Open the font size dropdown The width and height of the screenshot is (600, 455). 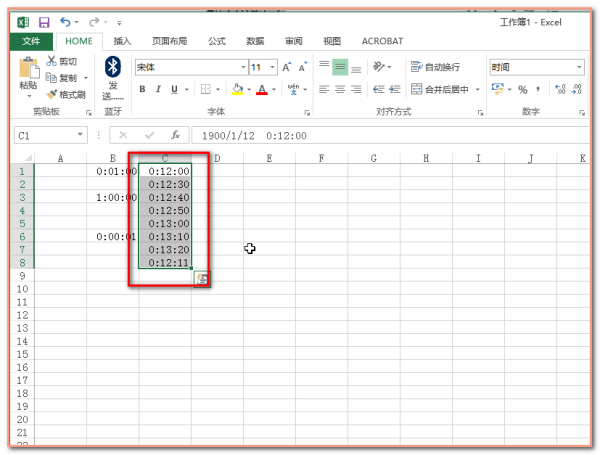pos(272,67)
